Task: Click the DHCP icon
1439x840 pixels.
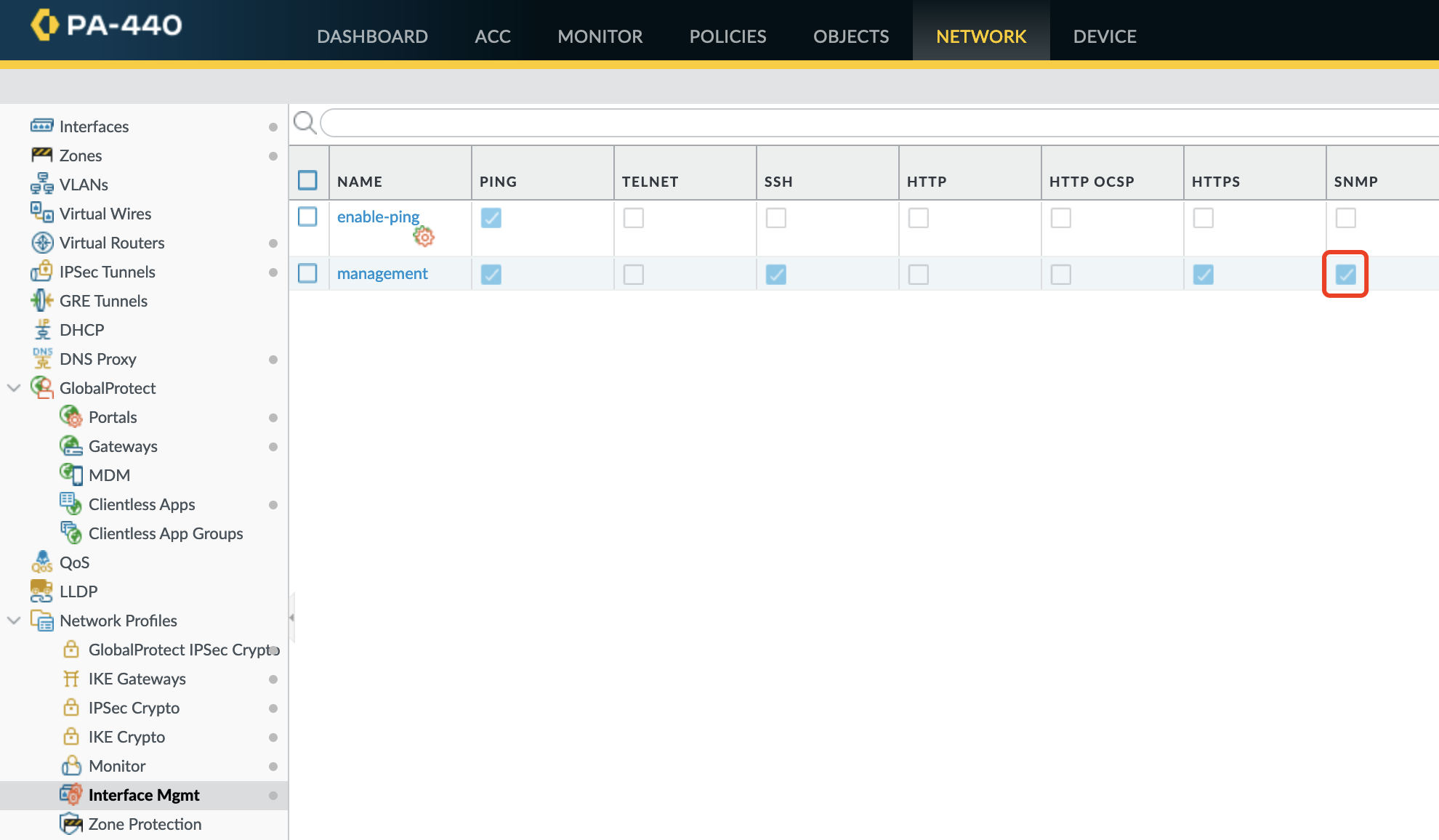Action: pyautogui.click(x=42, y=329)
